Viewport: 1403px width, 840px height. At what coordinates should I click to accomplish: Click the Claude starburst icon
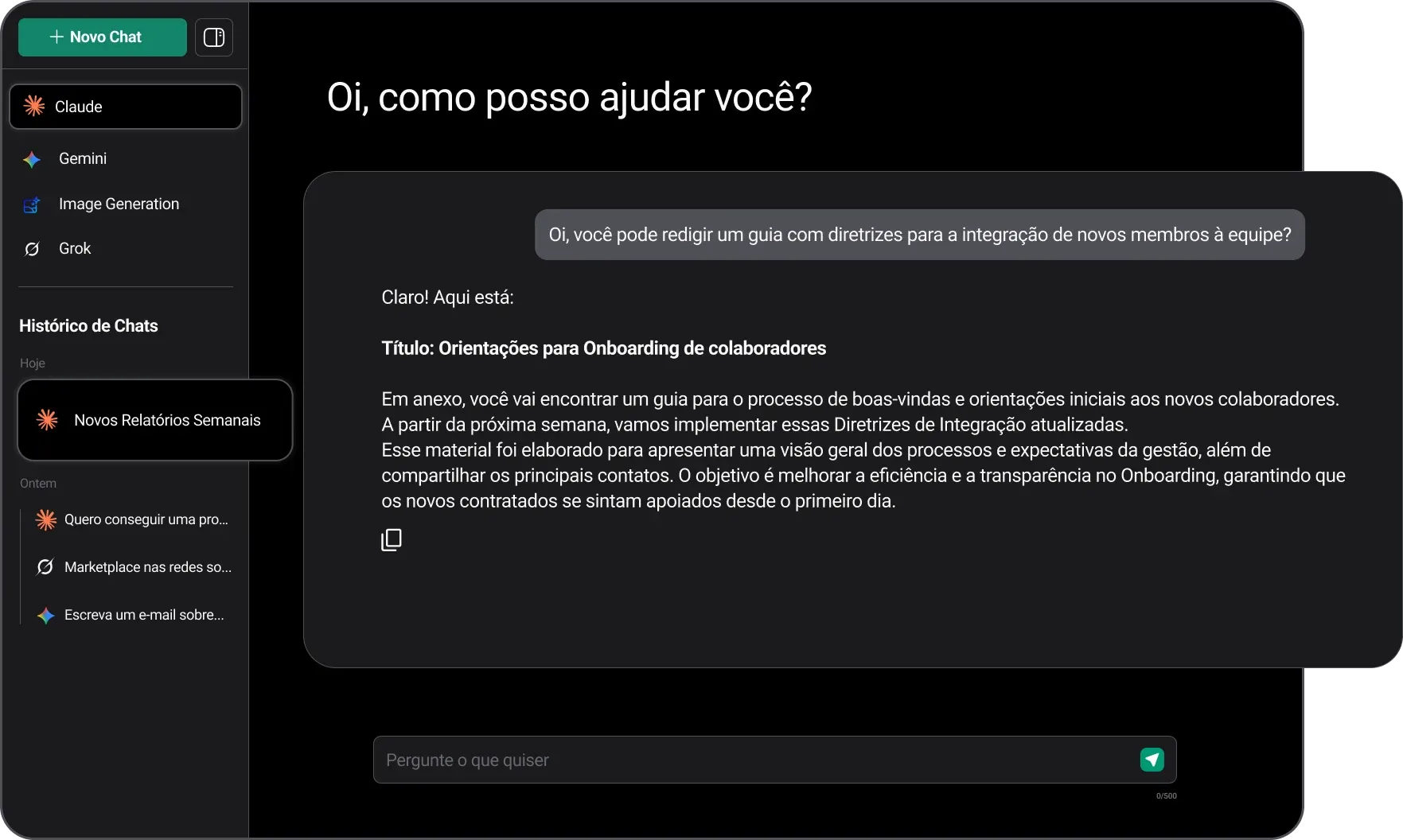pyautogui.click(x=34, y=106)
